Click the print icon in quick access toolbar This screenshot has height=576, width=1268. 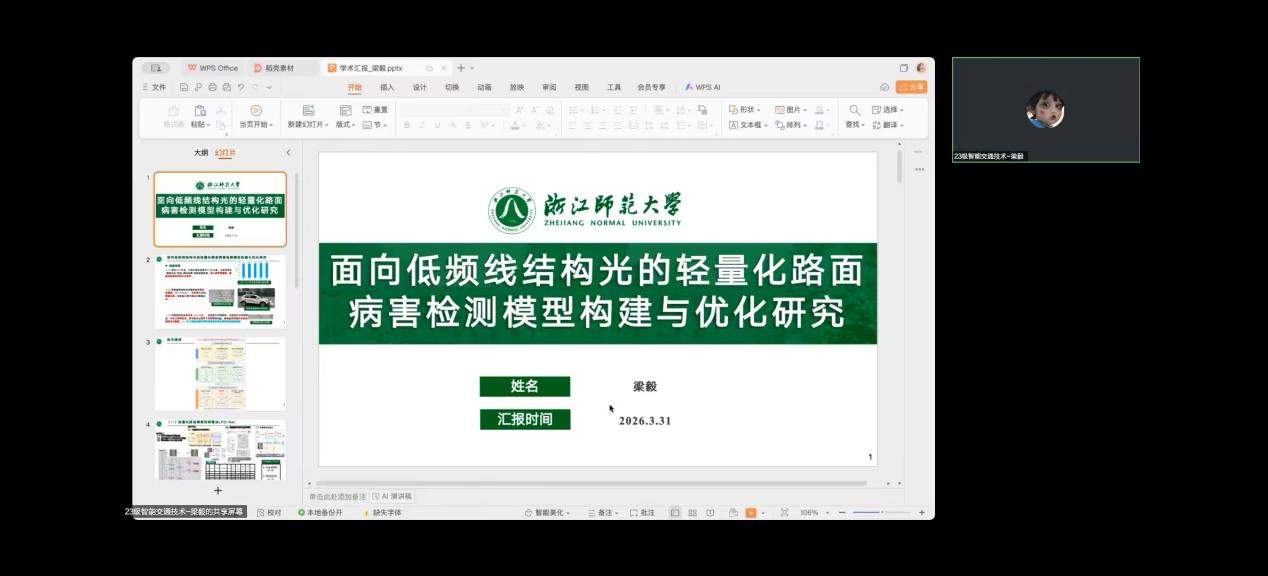(x=212, y=87)
